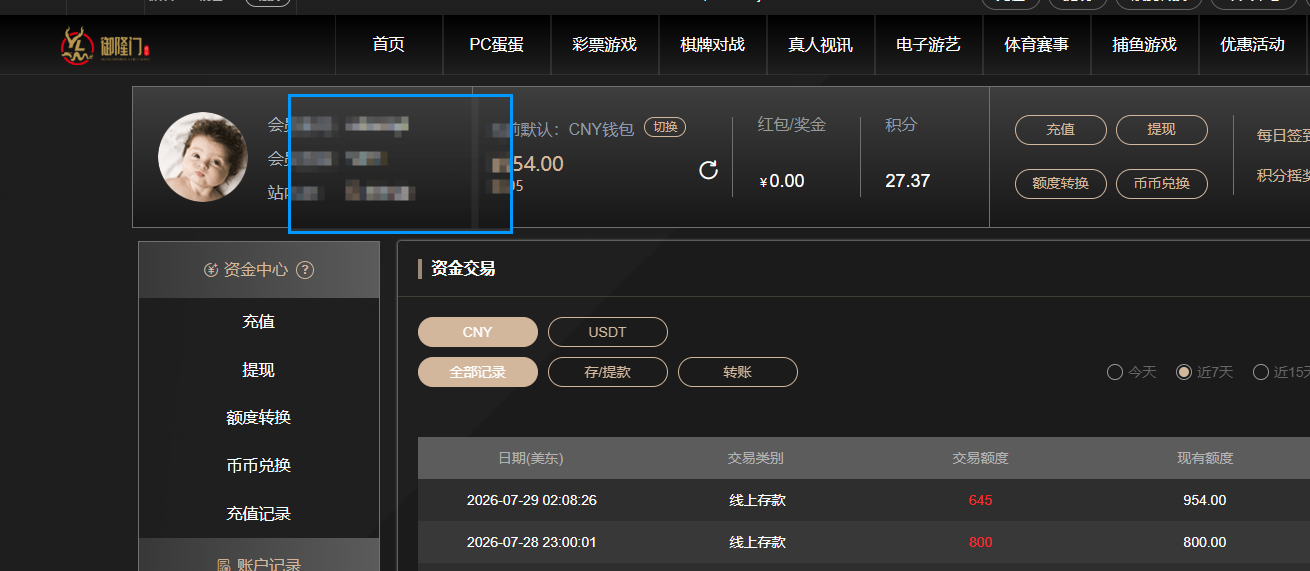Click the 充值 button in account panel
The image size is (1310, 571).
click(x=1061, y=130)
